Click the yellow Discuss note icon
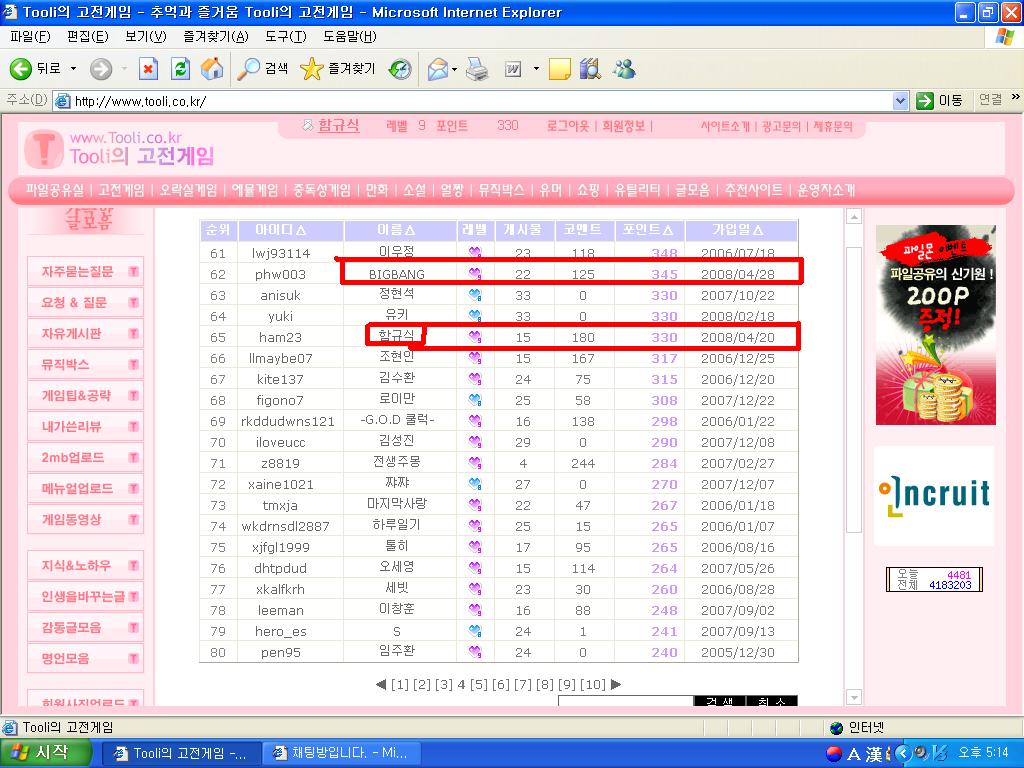Screen dimensions: 1024x768 coord(560,69)
